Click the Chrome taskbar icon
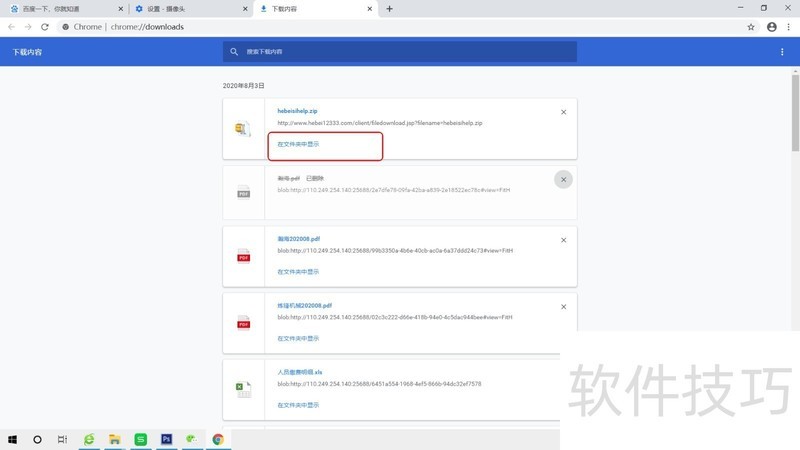Viewport: 800px width, 450px height. click(218, 439)
